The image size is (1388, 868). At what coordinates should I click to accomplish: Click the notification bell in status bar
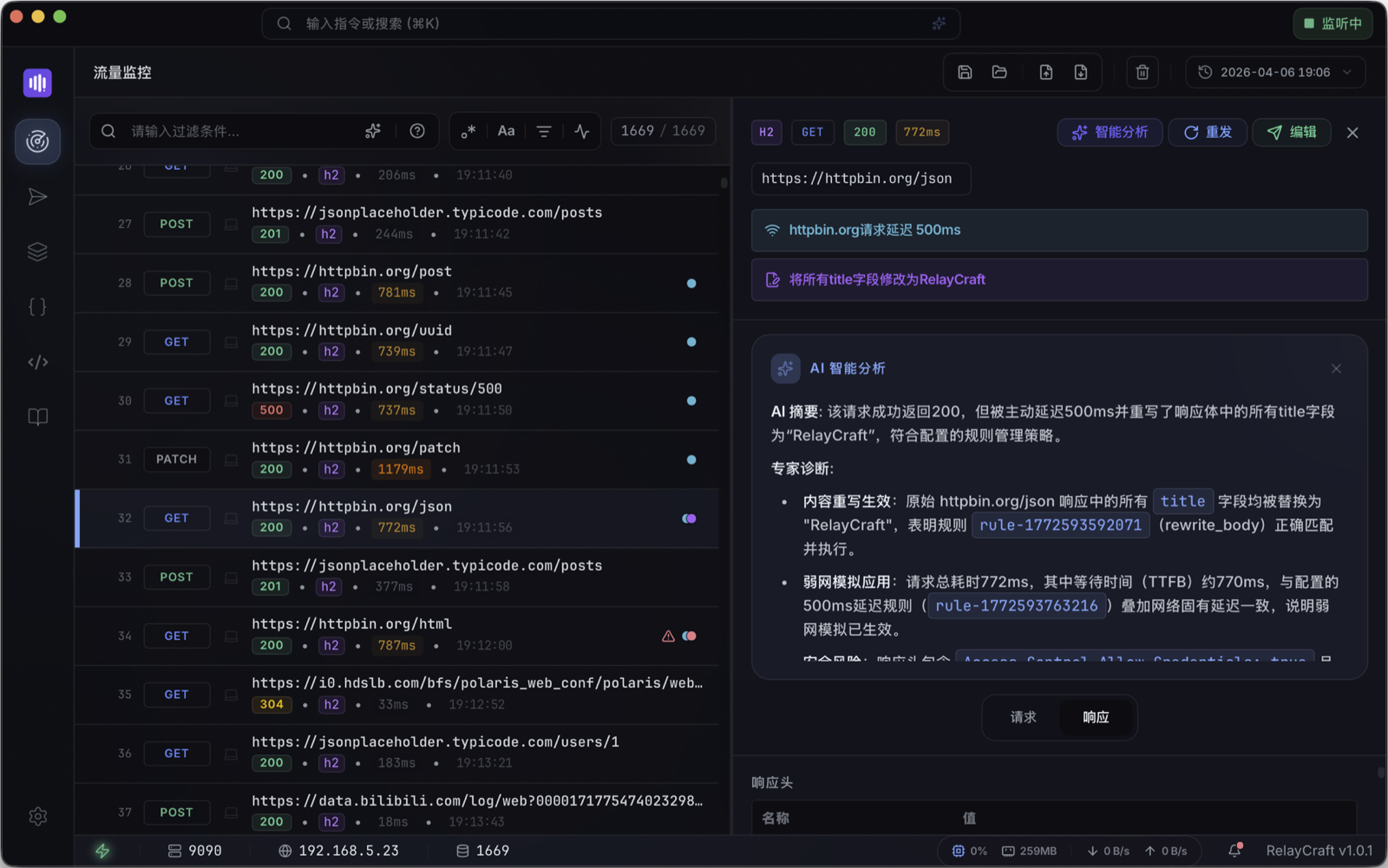coord(1234,851)
